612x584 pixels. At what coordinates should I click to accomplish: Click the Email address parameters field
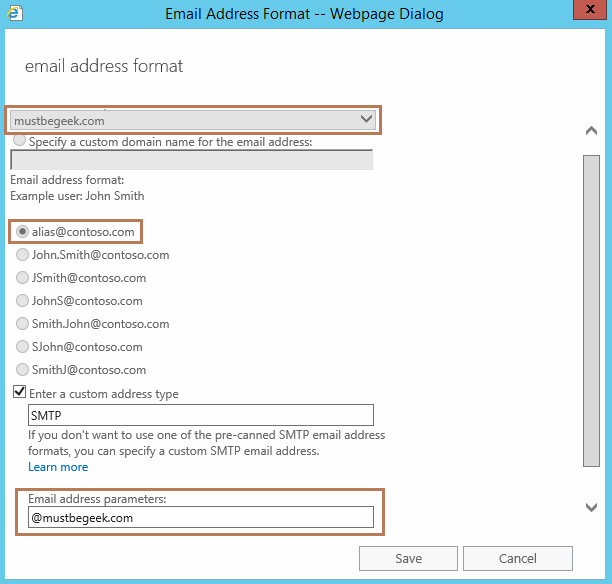point(200,517)
